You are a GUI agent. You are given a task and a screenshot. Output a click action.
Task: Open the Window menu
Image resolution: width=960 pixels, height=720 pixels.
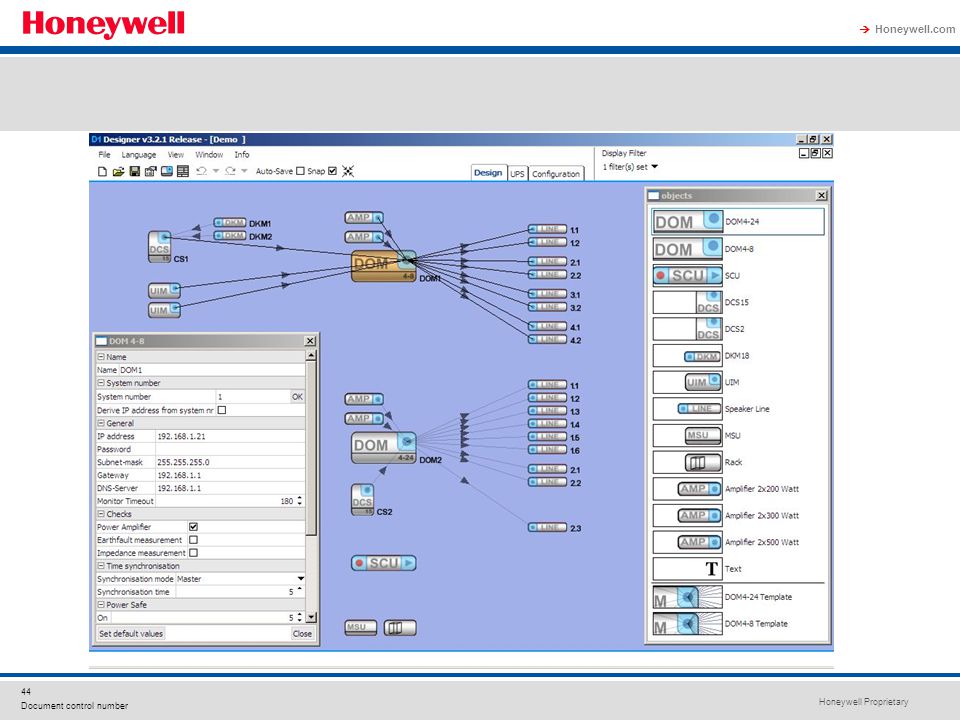tap(209, 155)
